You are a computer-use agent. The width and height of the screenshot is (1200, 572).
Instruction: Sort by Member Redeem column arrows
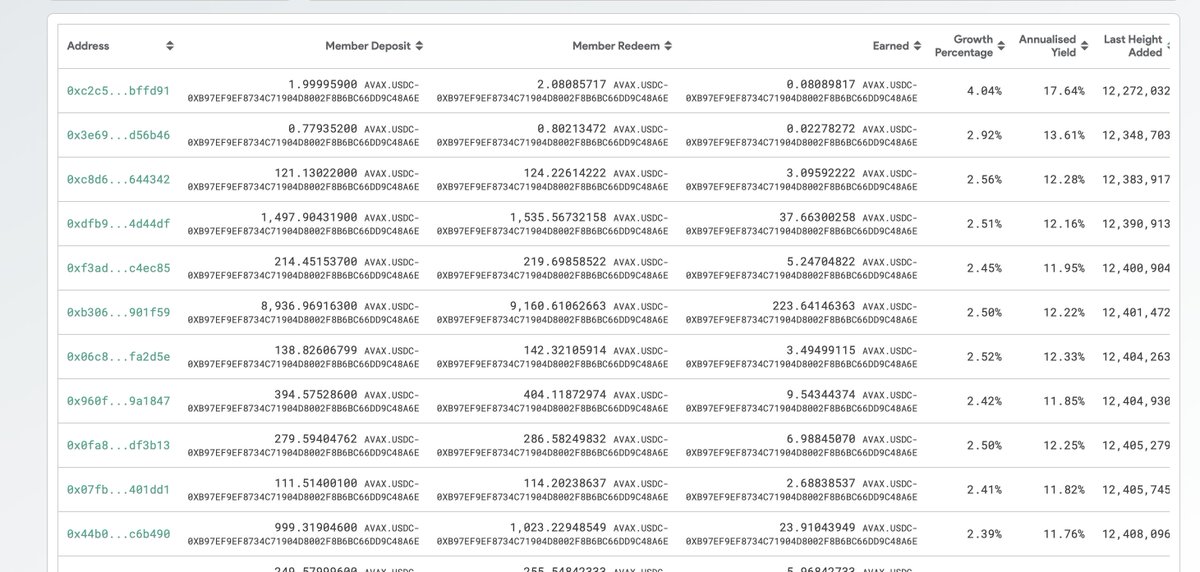tap(668, 46)
